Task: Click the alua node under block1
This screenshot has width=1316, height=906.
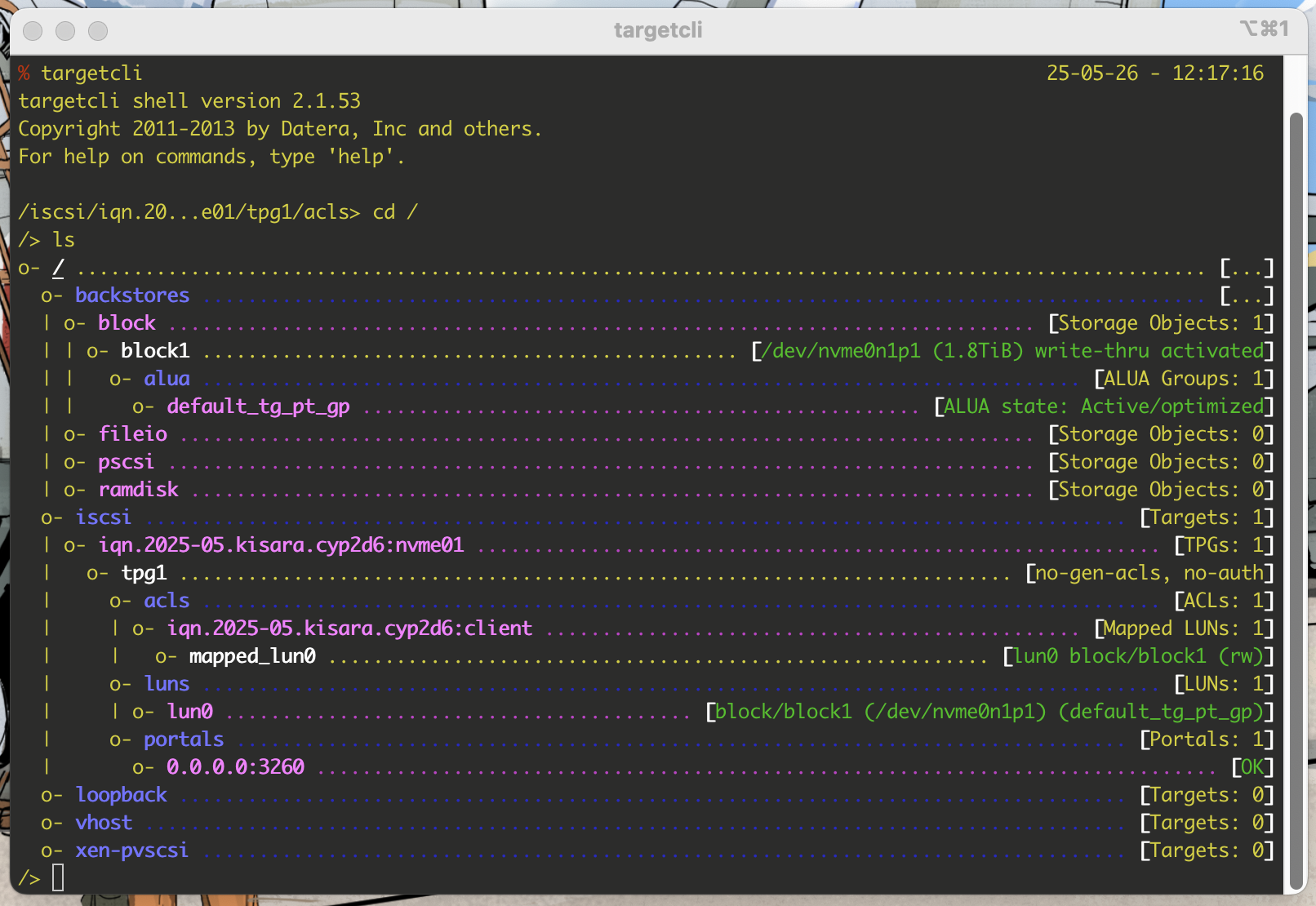Action: [167, 379]
